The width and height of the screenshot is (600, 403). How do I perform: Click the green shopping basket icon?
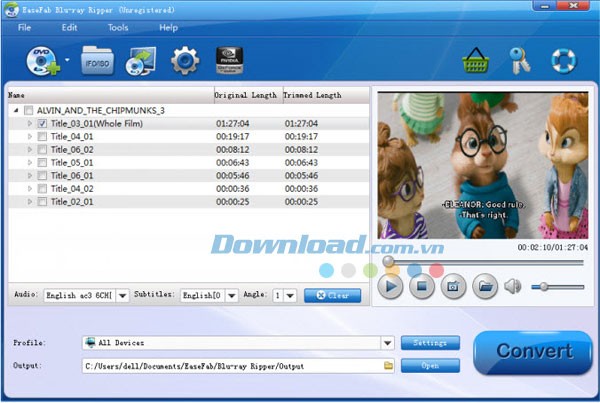tap(475, 62)
